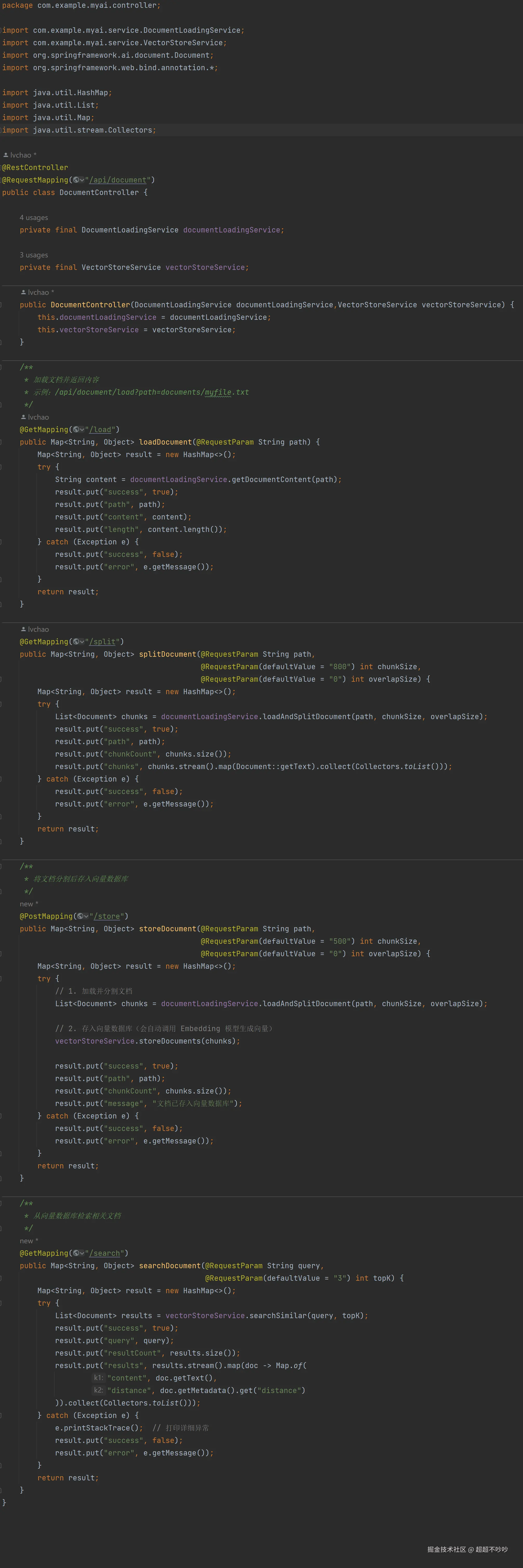
Task: Click the "resultCount" string key
Action: click(x=132, y=1353)
